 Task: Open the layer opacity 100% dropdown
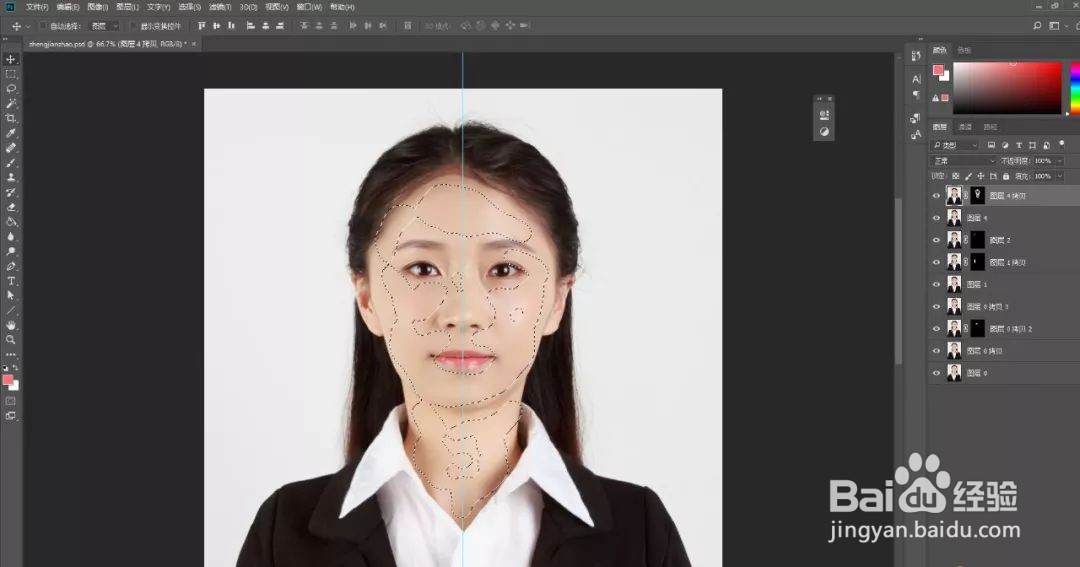pyautogui.click(x=1060, y=161)
